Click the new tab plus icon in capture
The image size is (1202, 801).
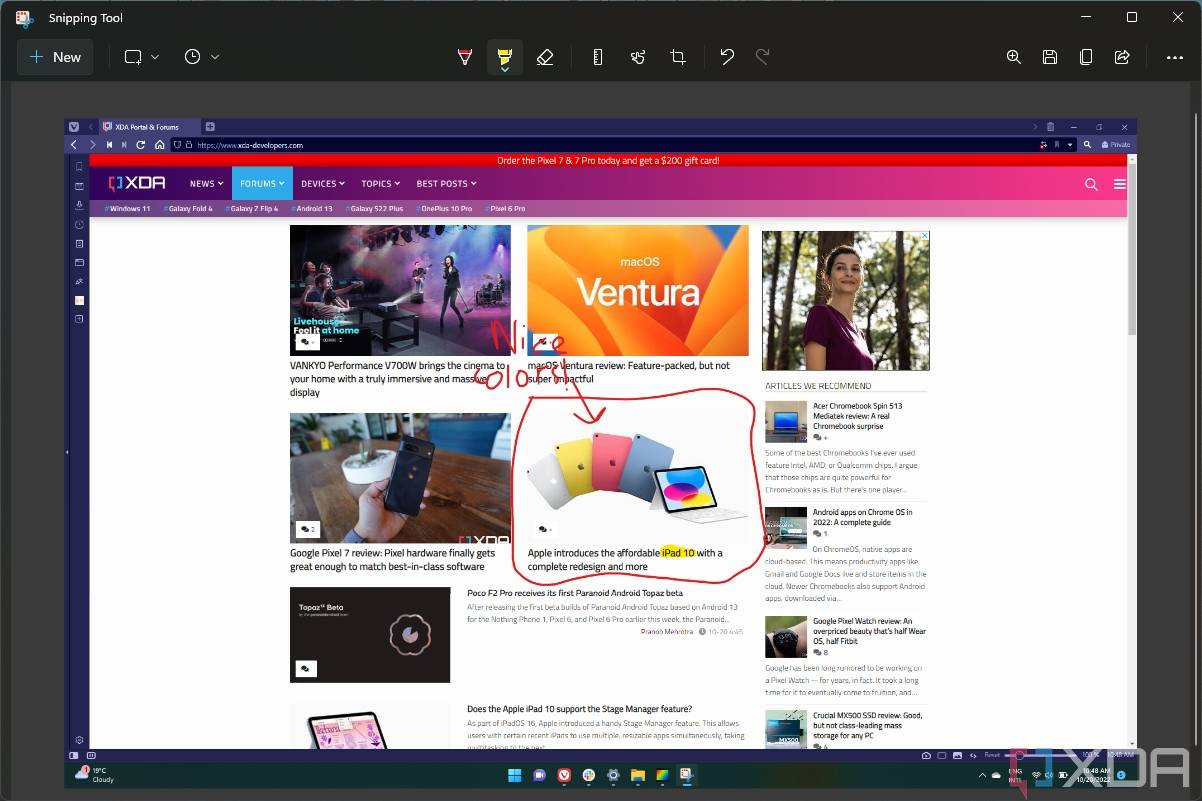coord(210,127)
